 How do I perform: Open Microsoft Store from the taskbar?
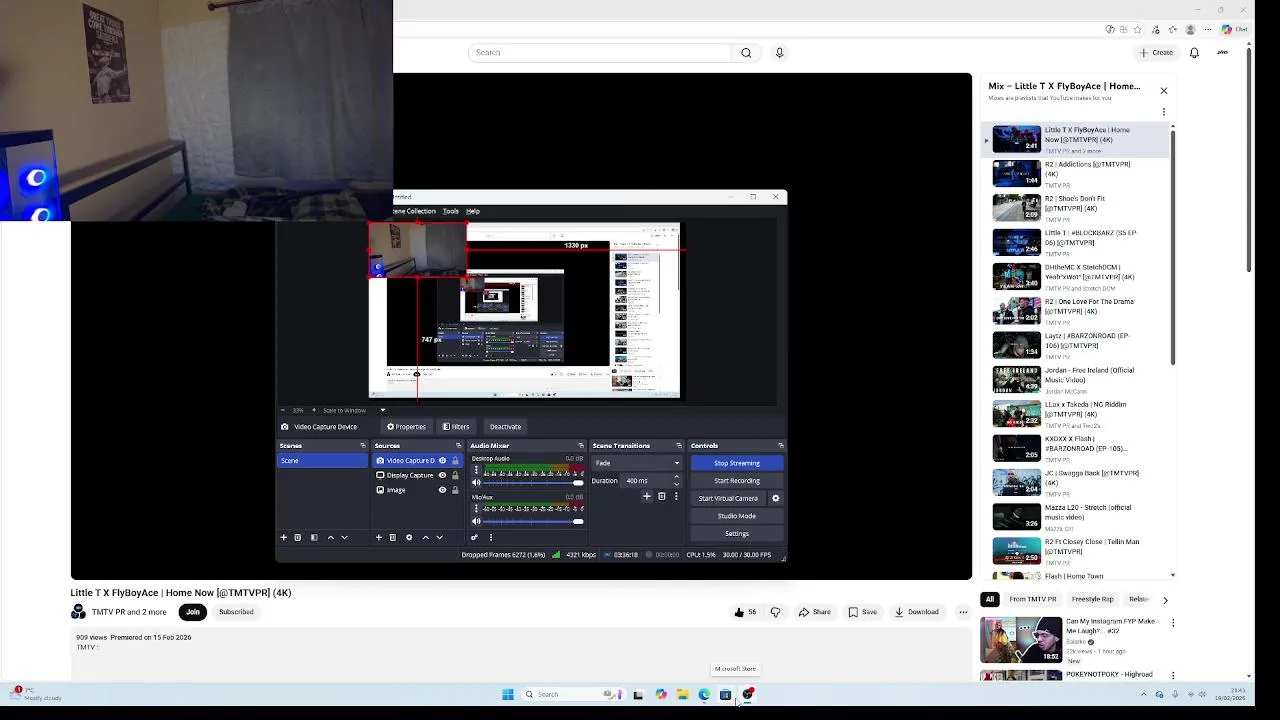click(725, 695)
